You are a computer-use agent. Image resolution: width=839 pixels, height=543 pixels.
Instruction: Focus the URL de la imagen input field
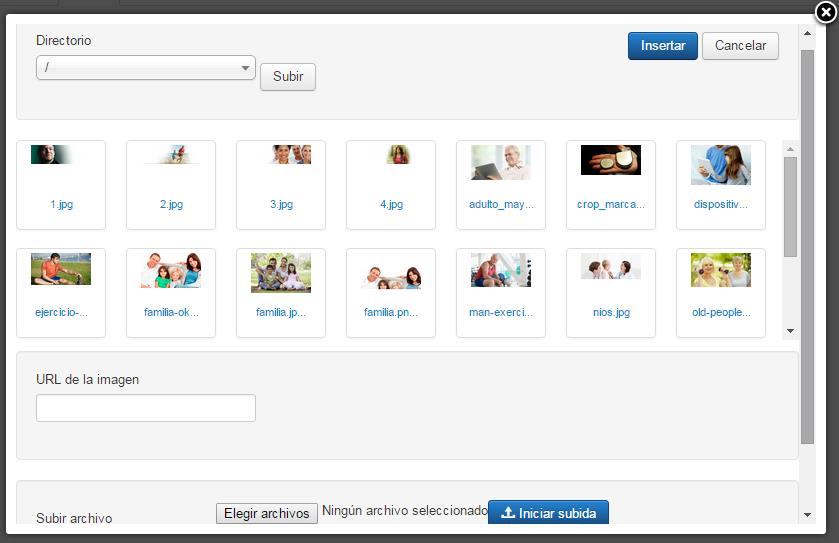coord(146,408)
